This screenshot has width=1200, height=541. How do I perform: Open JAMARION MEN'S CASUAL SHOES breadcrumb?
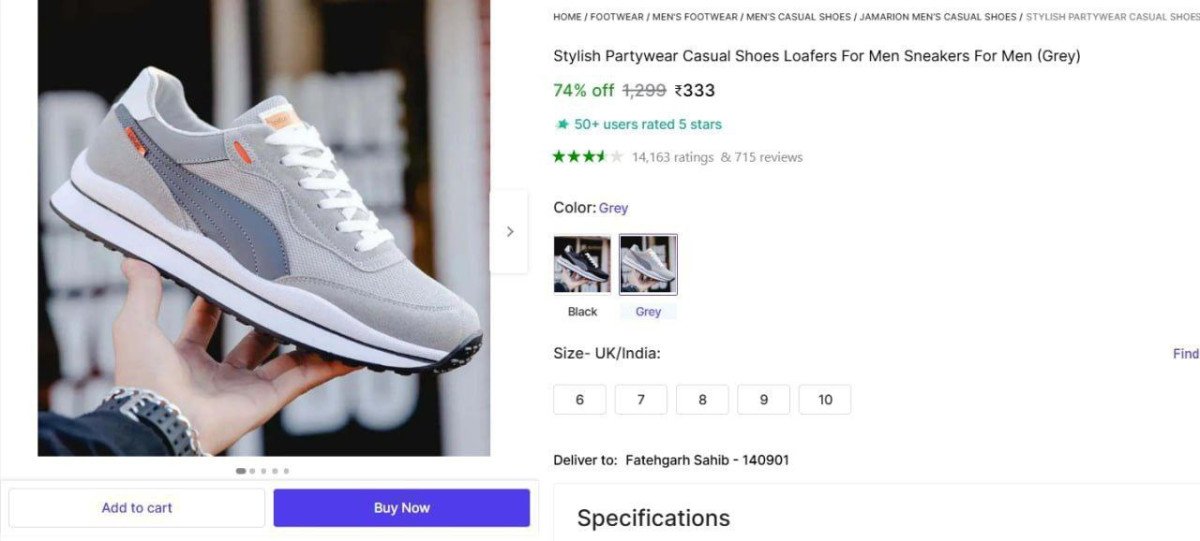tap(938, 17)
